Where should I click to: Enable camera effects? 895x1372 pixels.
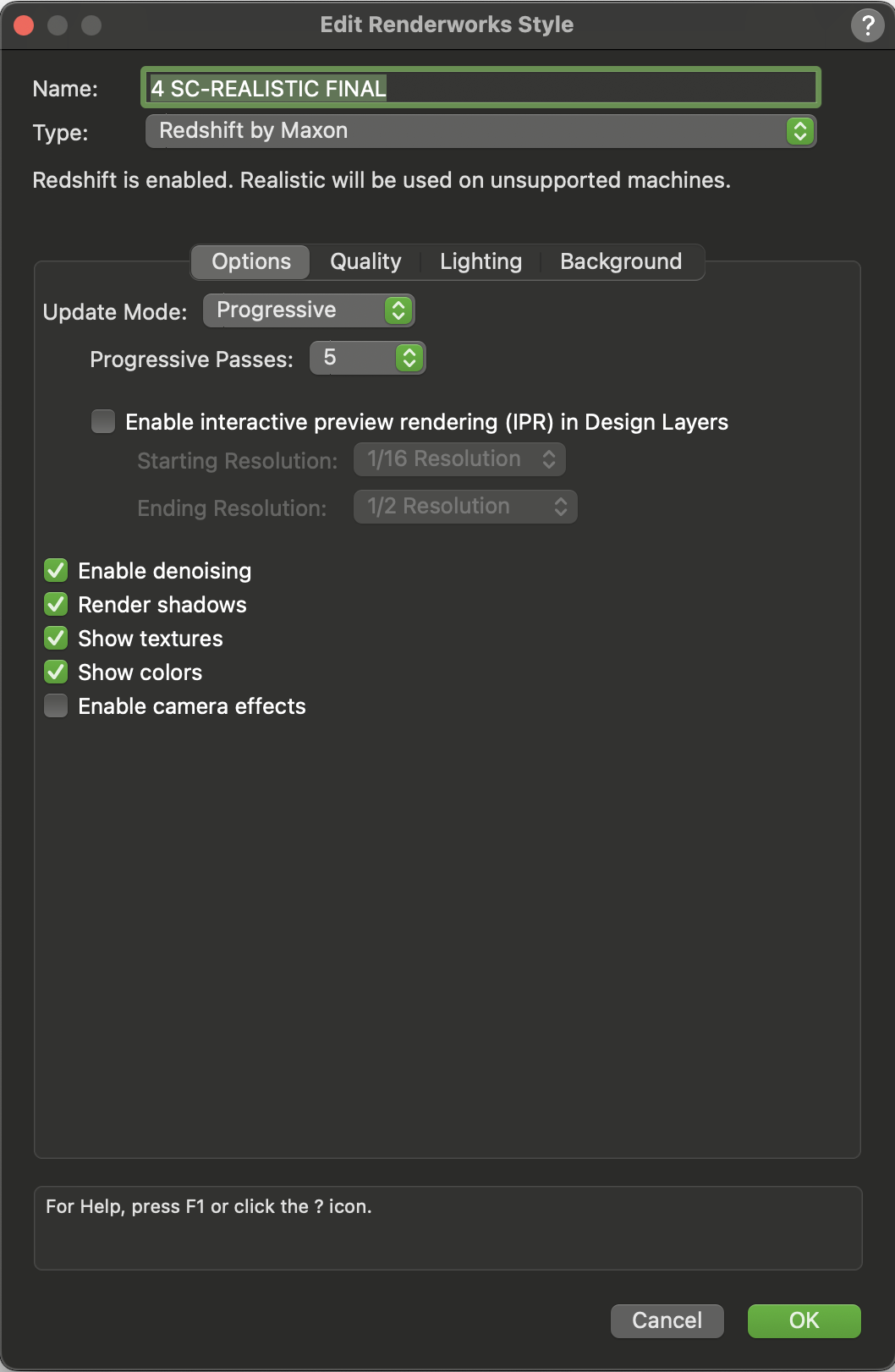56,705
